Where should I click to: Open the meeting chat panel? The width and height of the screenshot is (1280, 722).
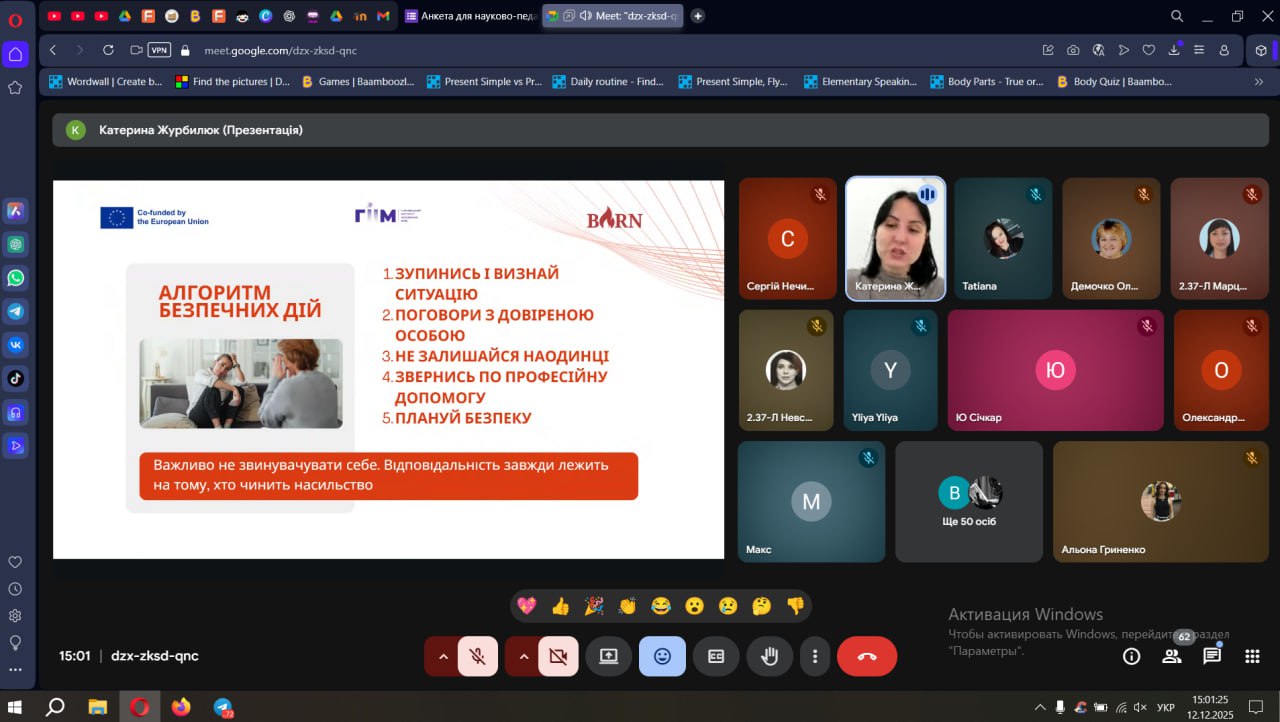[x=1212, y=656]
